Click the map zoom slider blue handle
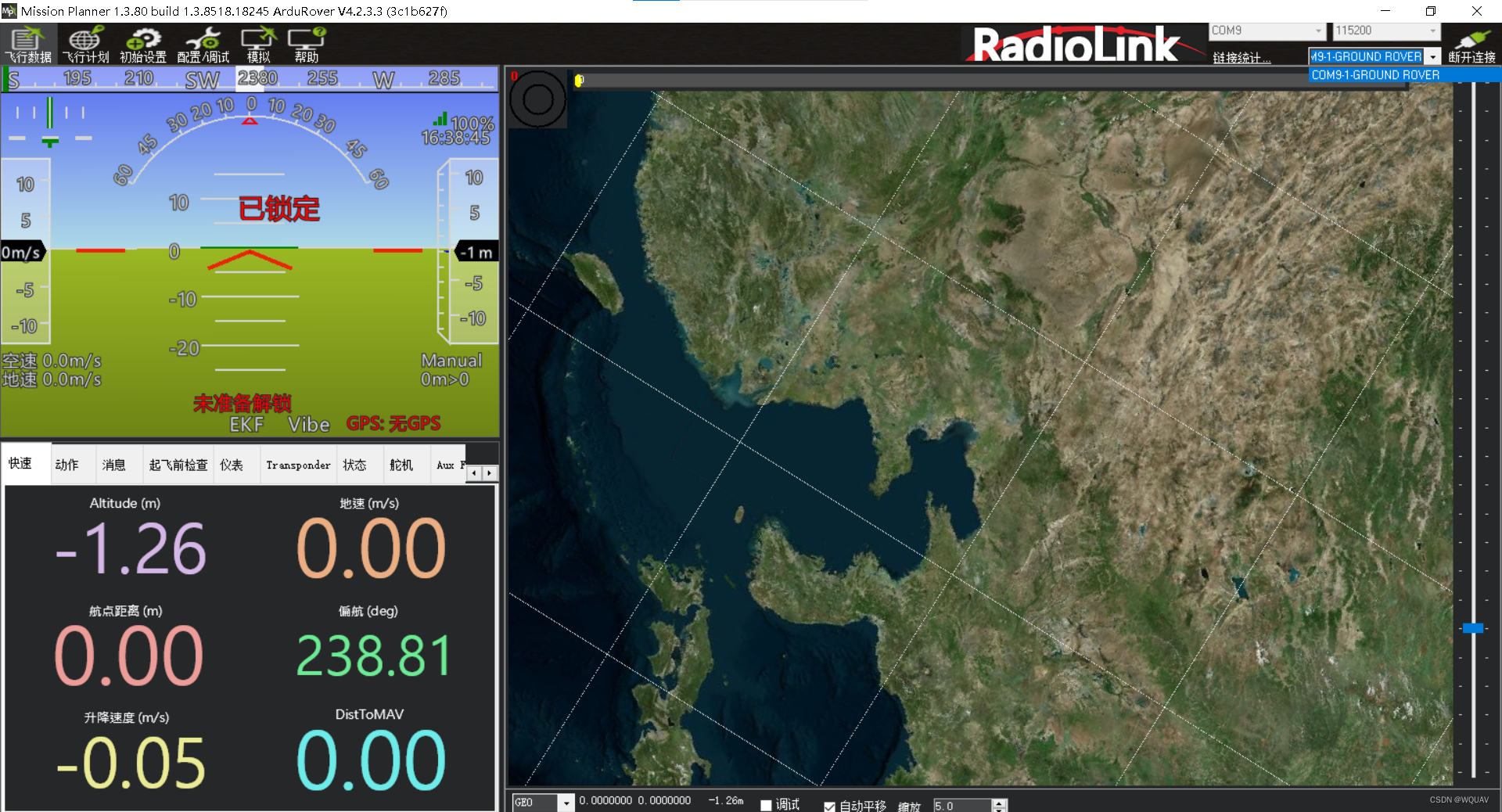 (x=1473, y=628)
